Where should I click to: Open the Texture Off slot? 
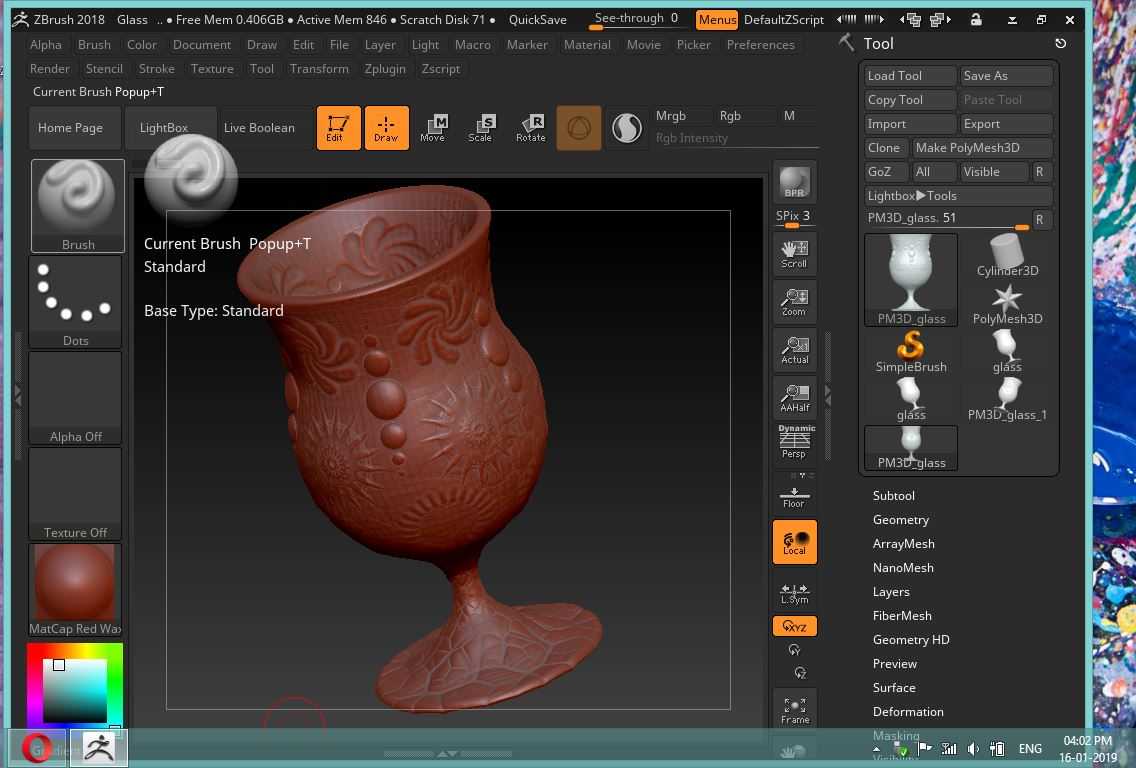(75, 494)
